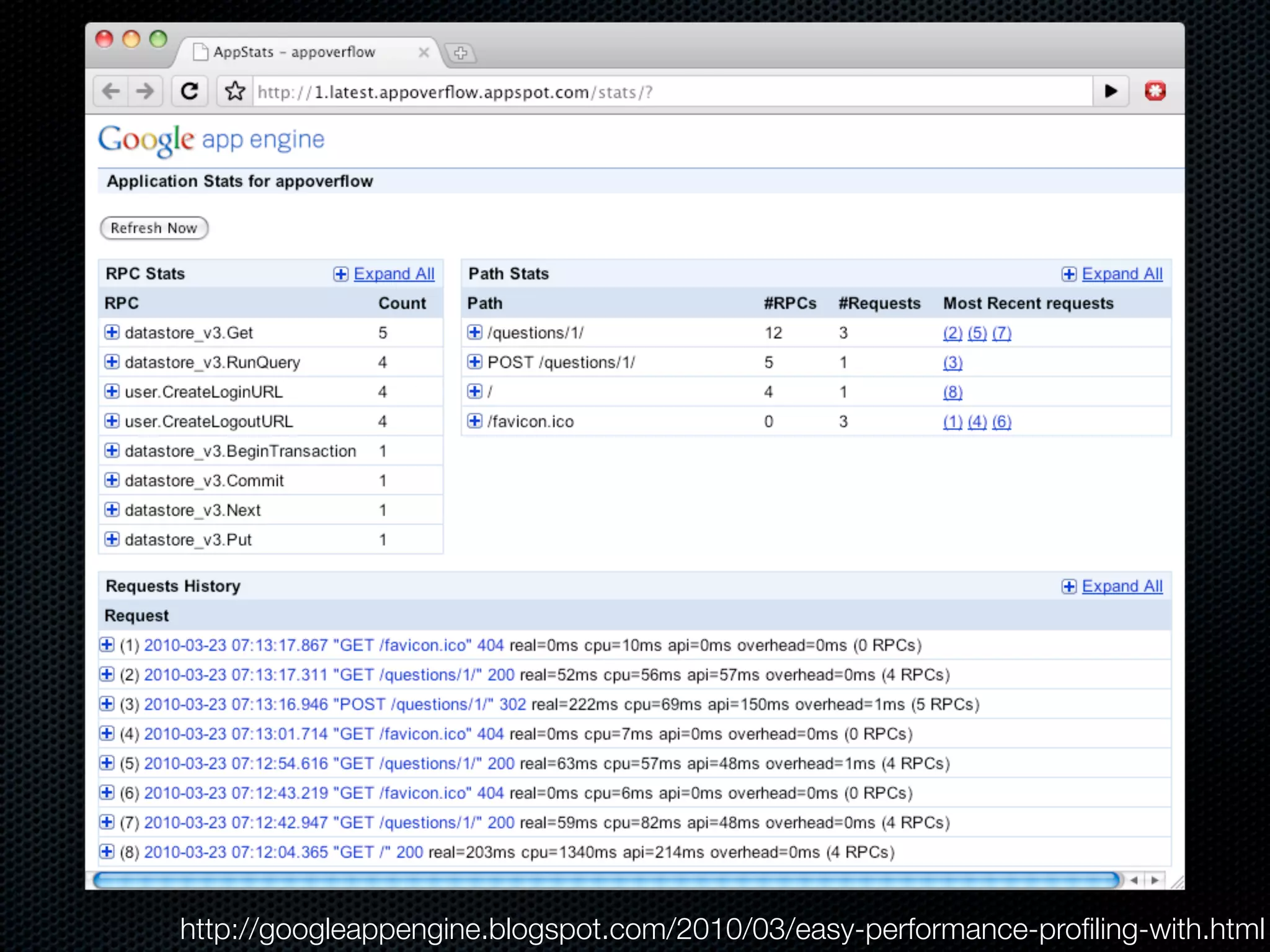Expand All in RPC Stats panel
This screenshot has height=952, width=1270.
coord(394,274)
